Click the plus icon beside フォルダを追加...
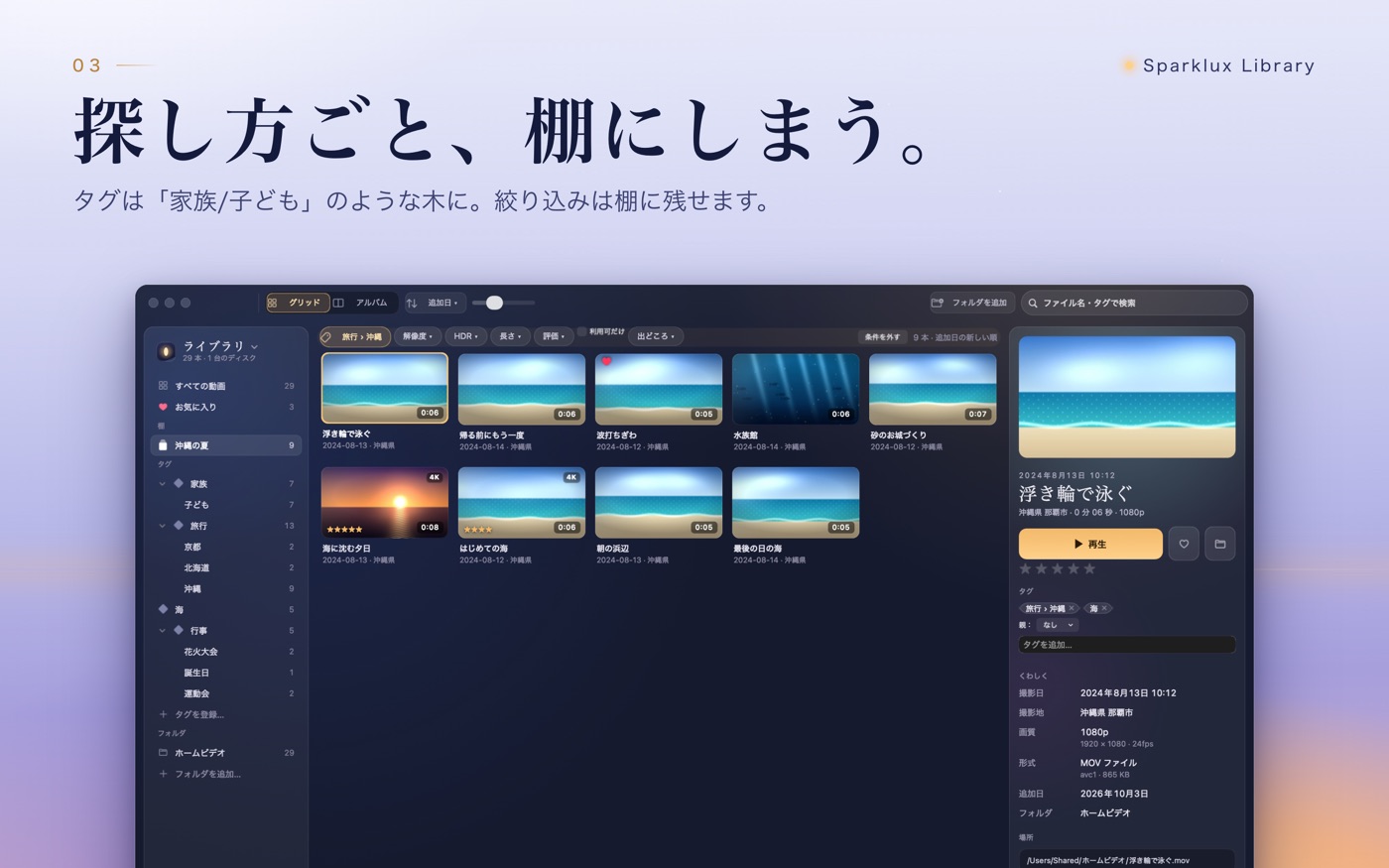Image resolution: width=1389 pixels, height=868 pixels. click(x=163, y=774)
